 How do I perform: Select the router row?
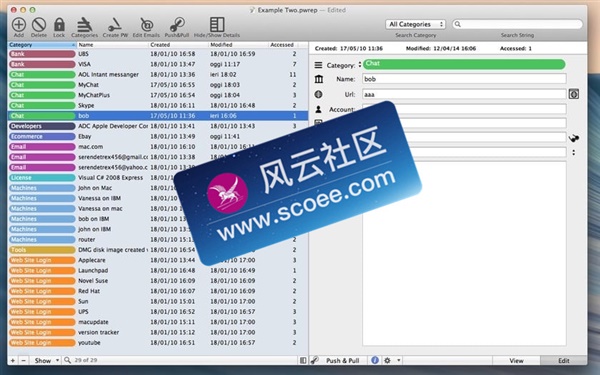coord(158,240)
